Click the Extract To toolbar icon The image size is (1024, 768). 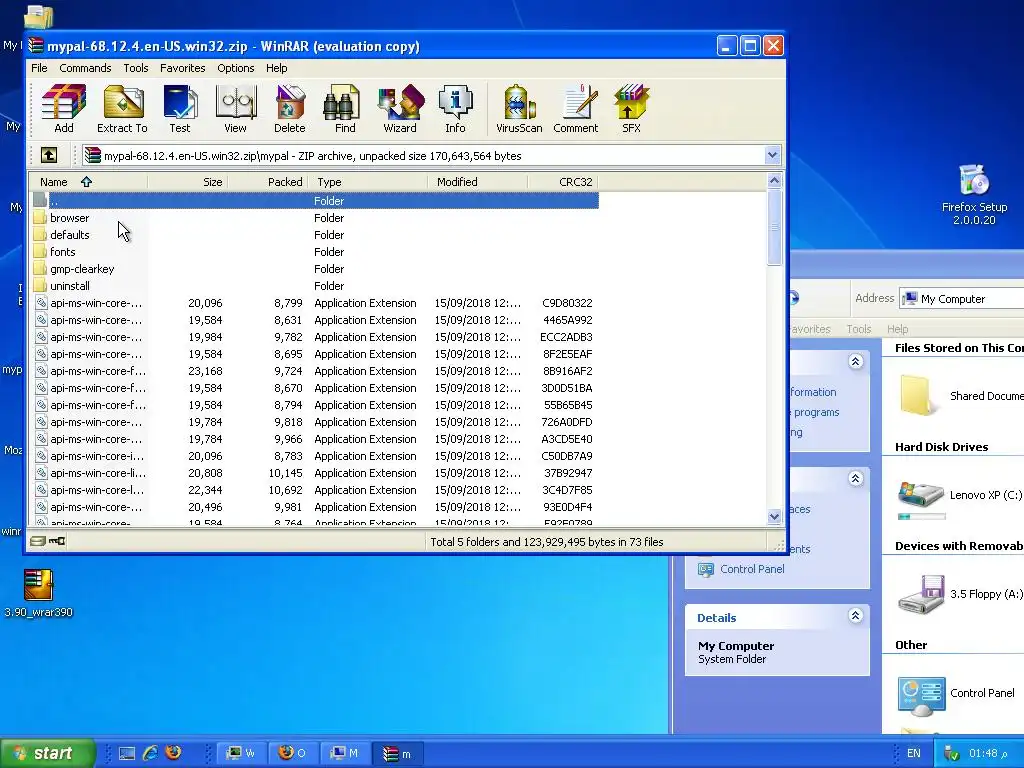click(x=122, y=109)
